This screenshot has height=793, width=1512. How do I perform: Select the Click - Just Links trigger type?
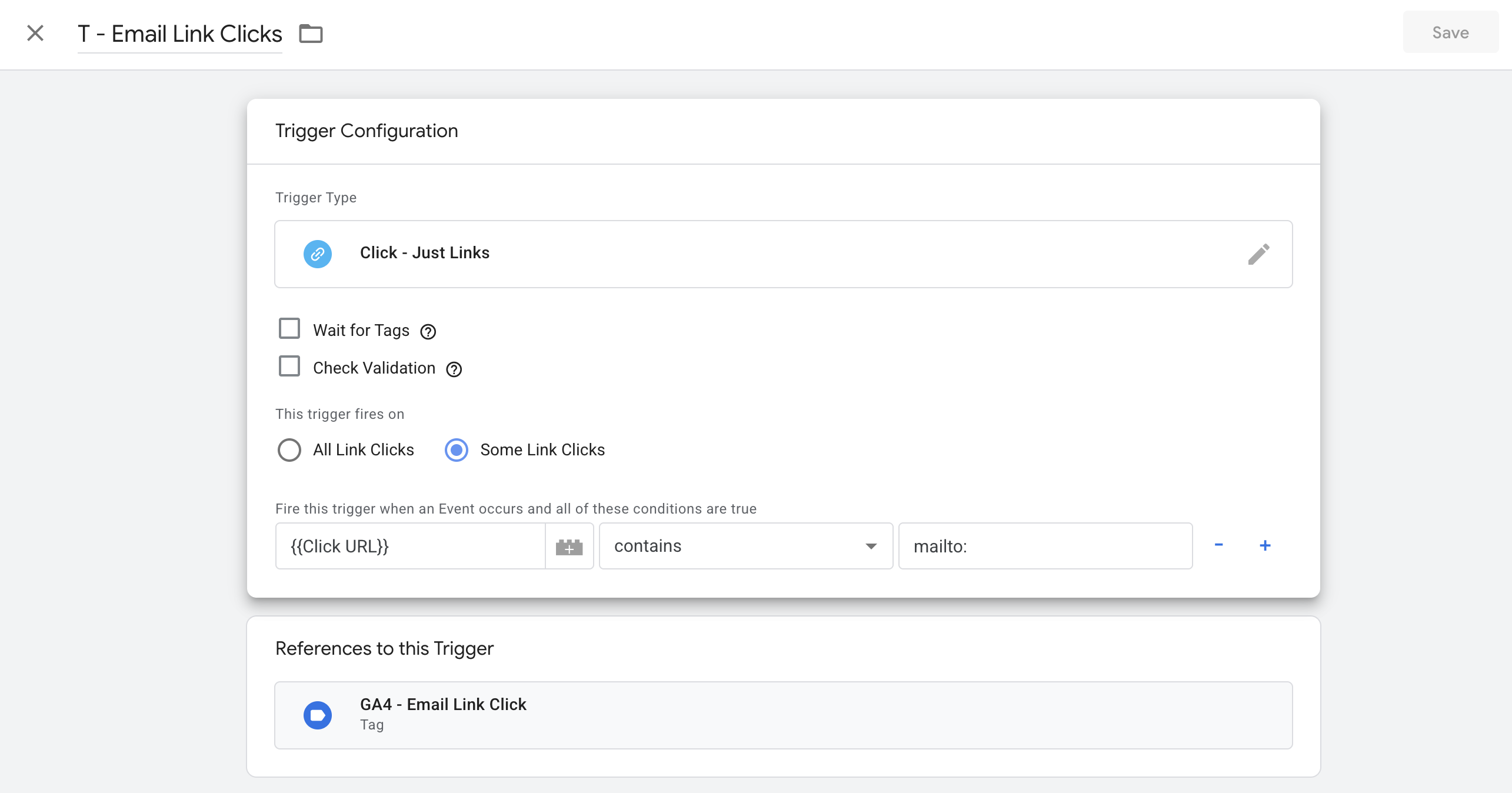pos(783,254)
